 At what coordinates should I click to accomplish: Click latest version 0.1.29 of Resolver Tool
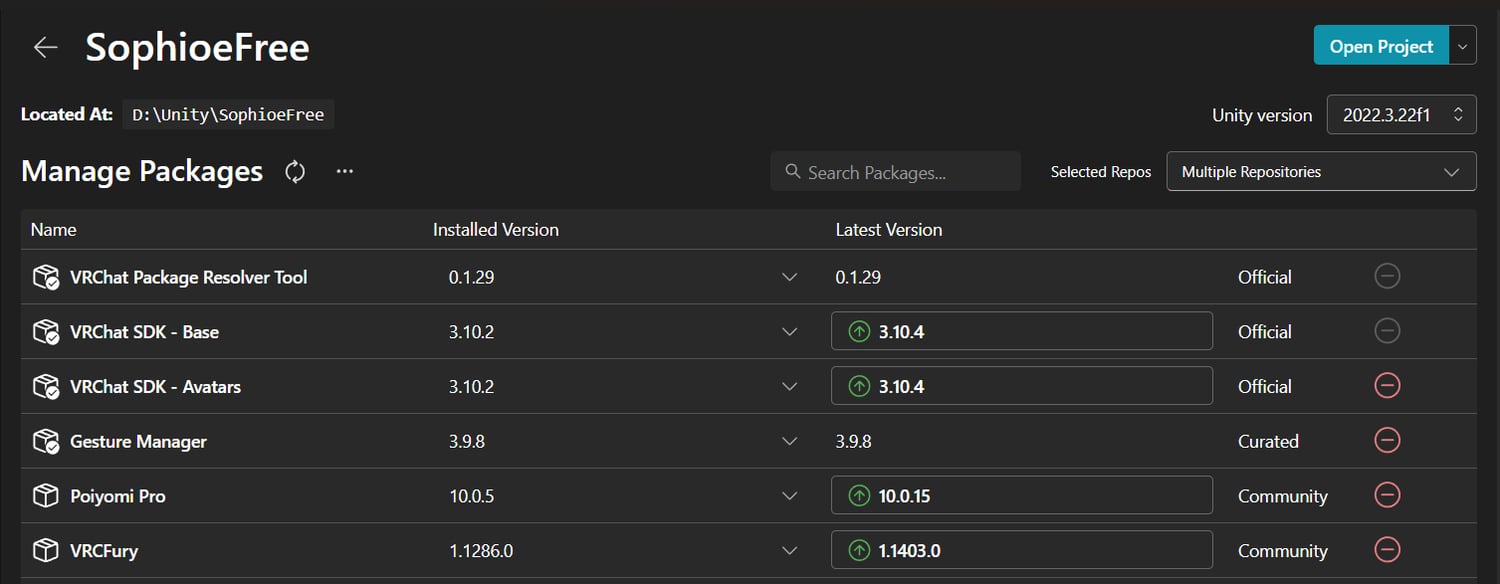858,277
